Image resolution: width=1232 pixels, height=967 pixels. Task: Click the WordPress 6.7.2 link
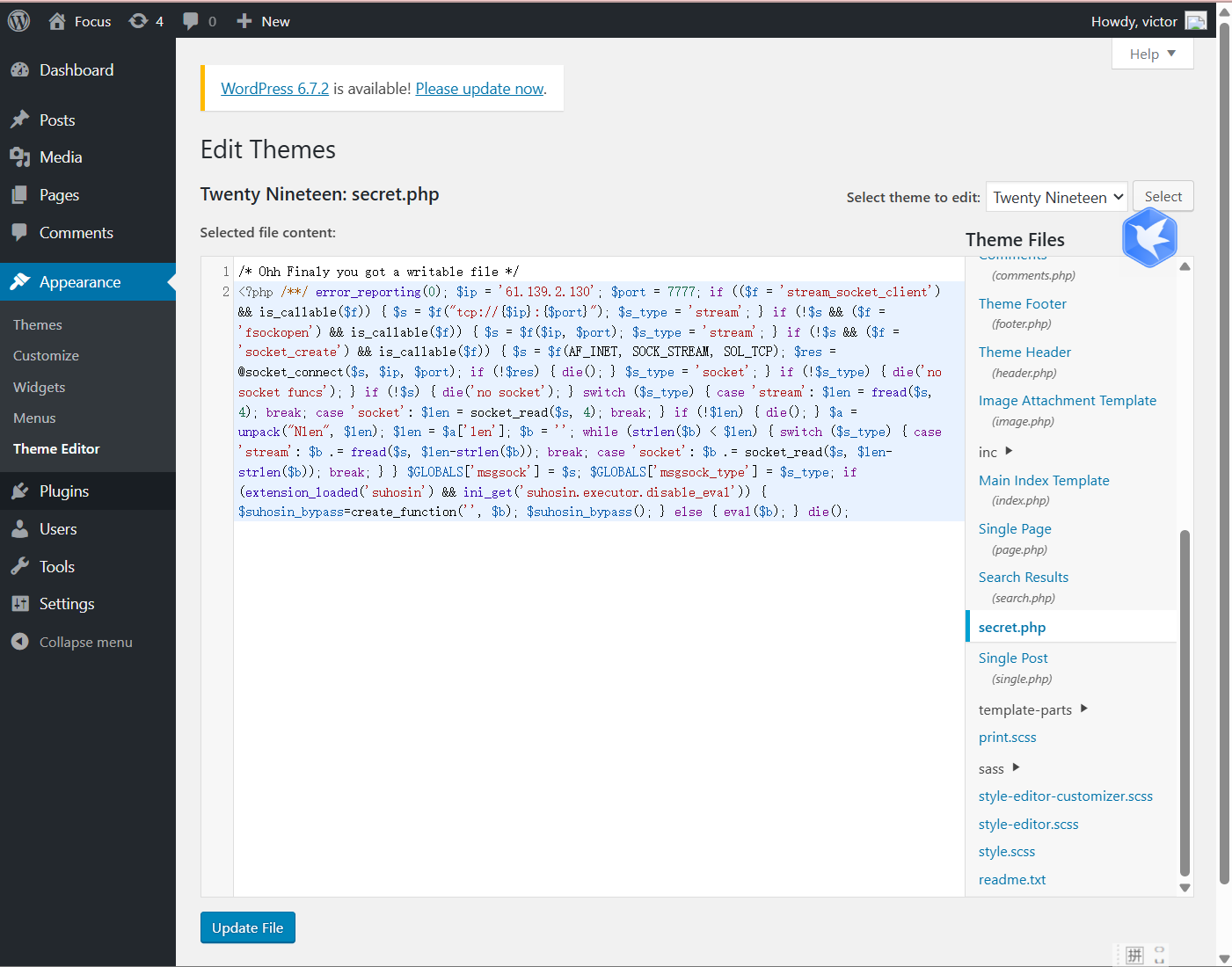pyautogui.click(x=275, y=89)
